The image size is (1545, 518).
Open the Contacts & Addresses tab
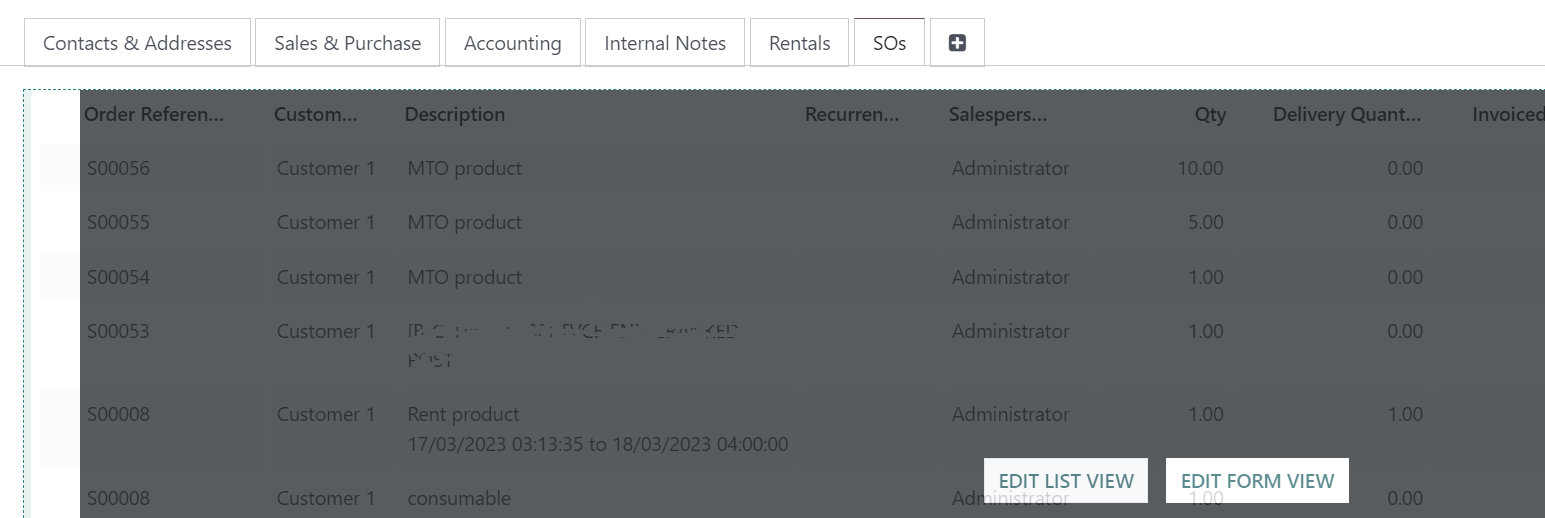coord(137,43)
